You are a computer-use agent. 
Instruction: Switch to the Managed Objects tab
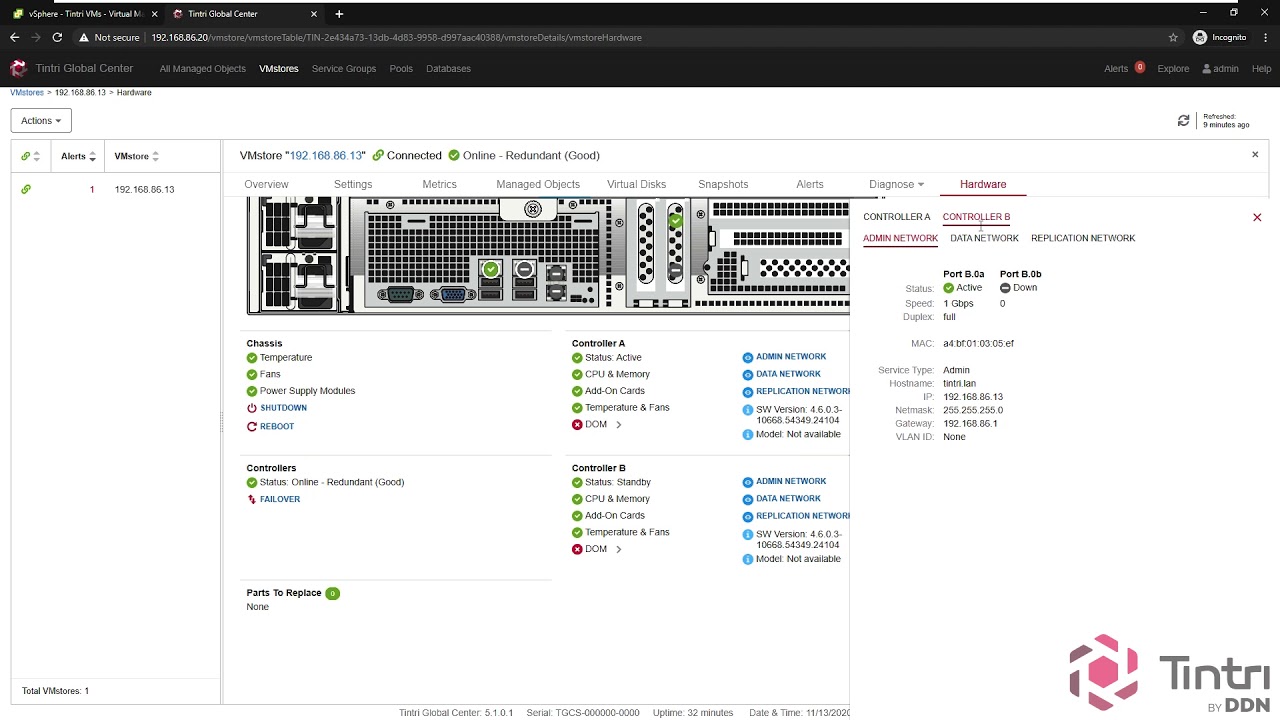tap(538, 184)
